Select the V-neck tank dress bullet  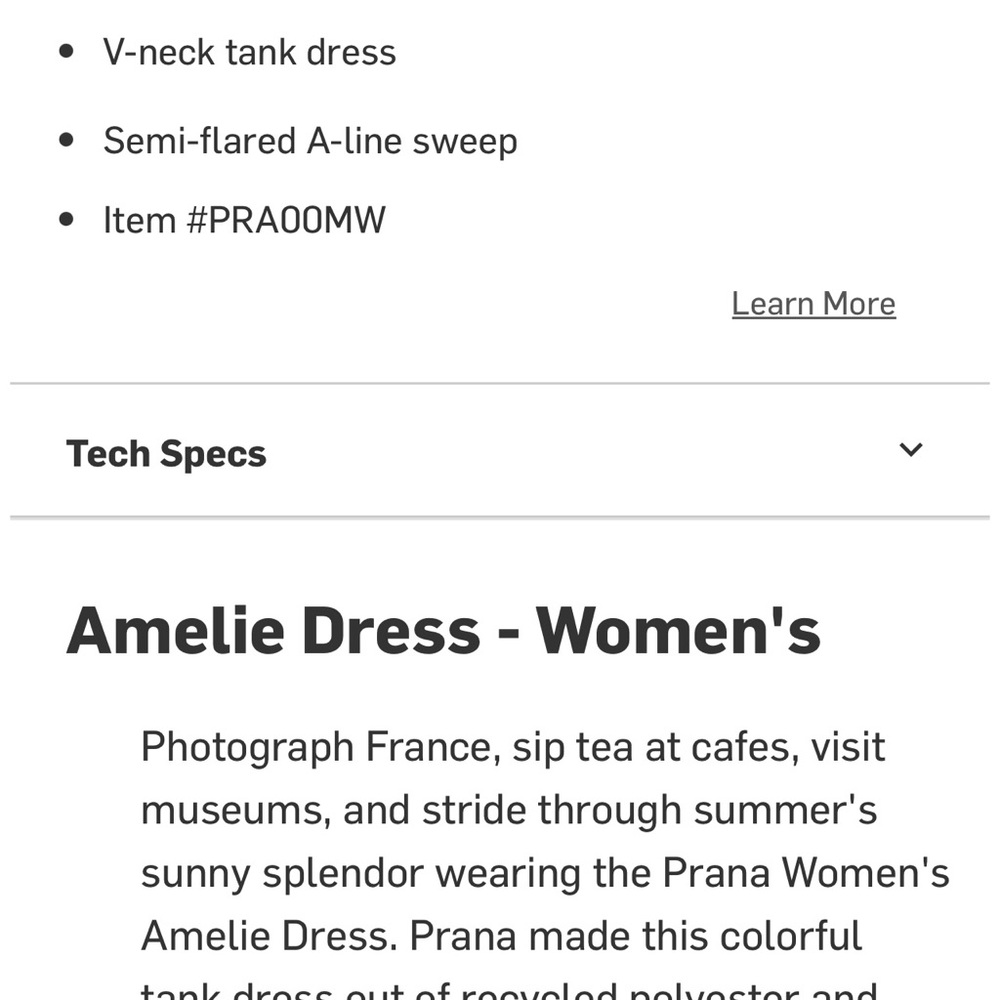point(250,51)
